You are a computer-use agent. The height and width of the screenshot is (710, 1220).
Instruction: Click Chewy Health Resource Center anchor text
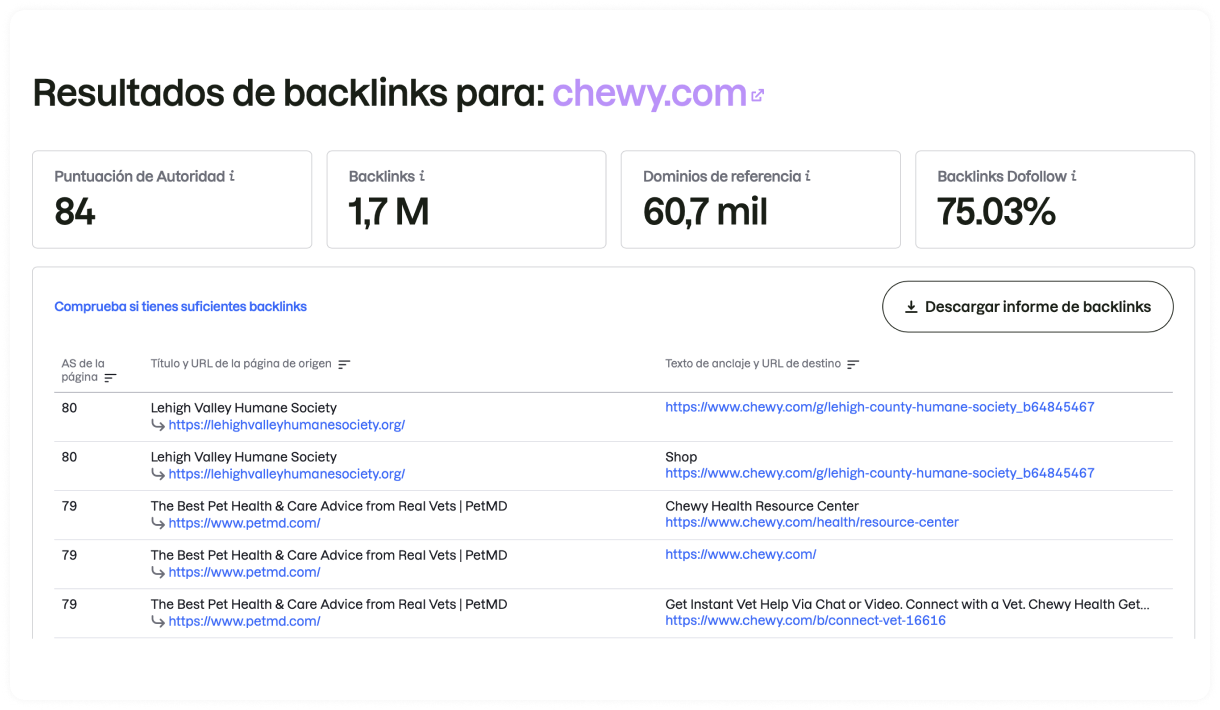click(x=762, y=506)
